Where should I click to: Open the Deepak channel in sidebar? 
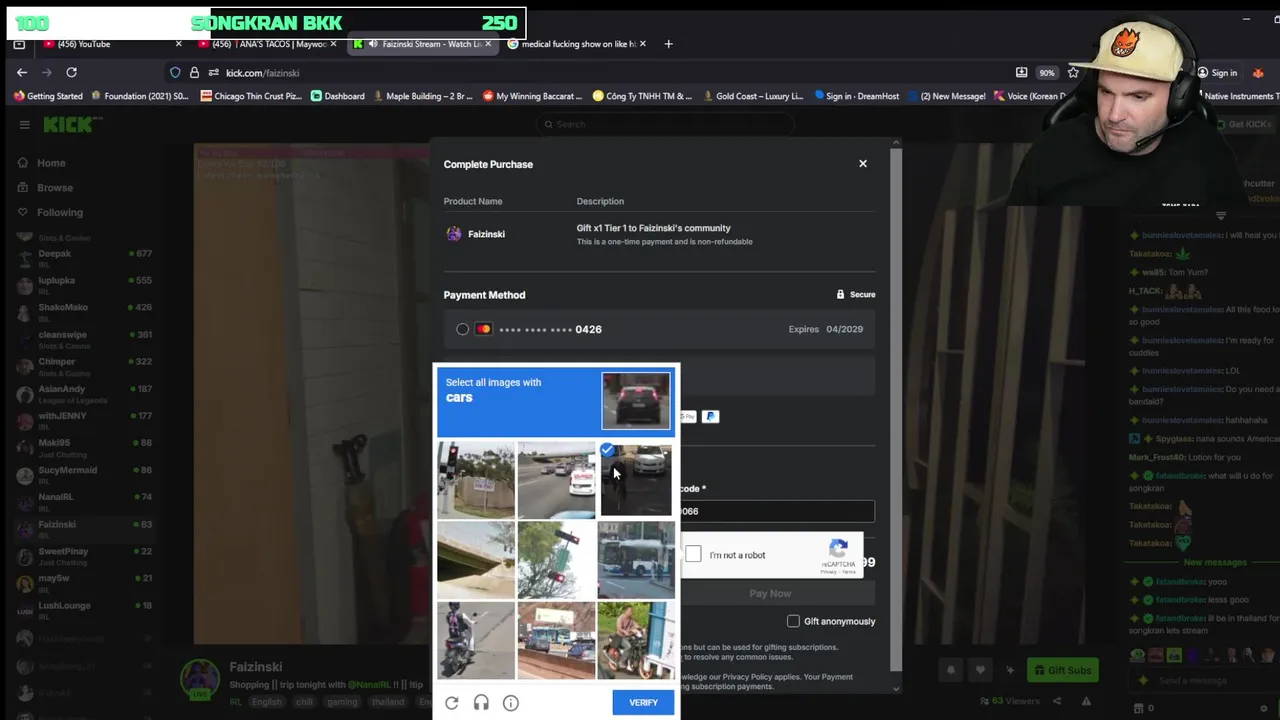coord(84,257)
